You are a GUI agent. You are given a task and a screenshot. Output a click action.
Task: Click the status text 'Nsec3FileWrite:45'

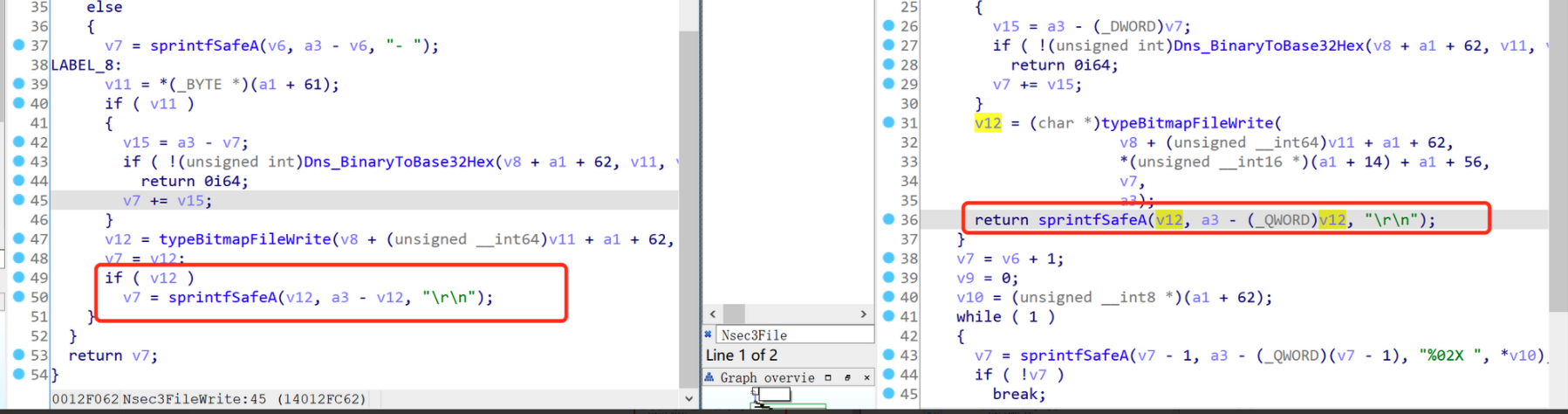pos(195,399)
